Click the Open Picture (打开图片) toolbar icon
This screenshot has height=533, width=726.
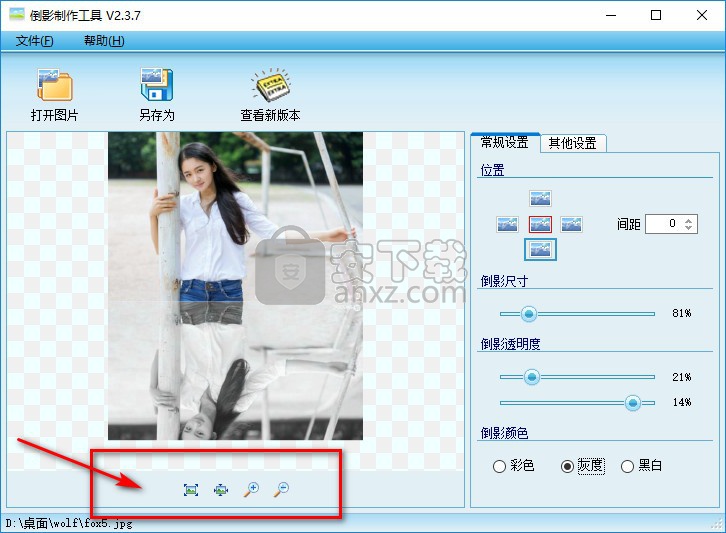pos(54,86)
